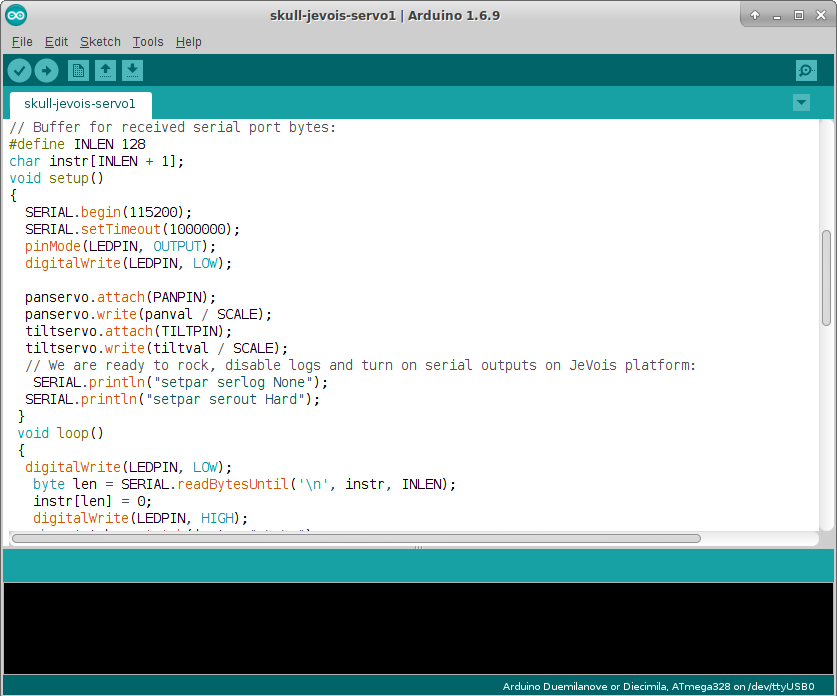Click the 'instr[len] = 0;' line

click(92, 502)
